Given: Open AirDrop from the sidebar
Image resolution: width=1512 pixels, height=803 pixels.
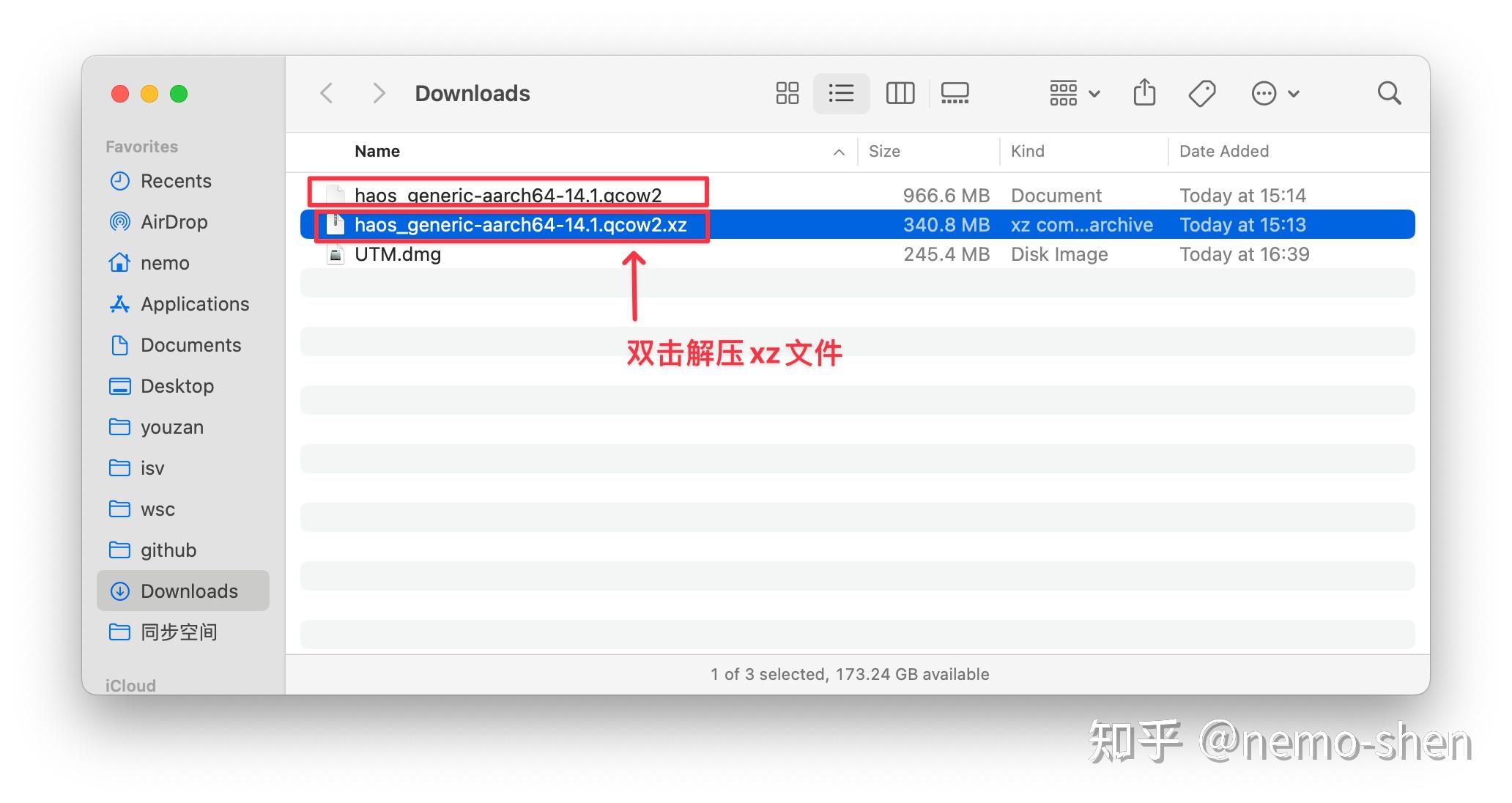Looking at the screenshot, I should (x=174, y=222).
